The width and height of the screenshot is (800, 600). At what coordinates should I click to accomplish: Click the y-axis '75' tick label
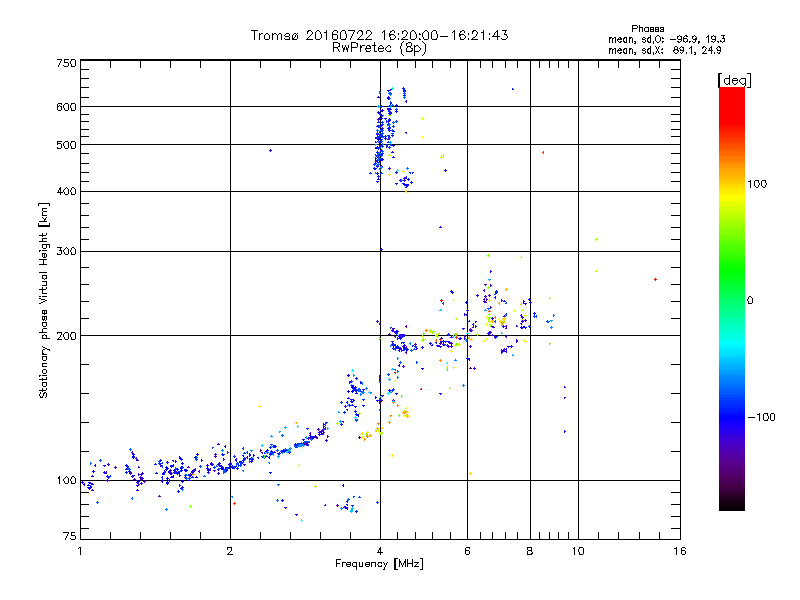pyautogui.click(x=70, y=536)
